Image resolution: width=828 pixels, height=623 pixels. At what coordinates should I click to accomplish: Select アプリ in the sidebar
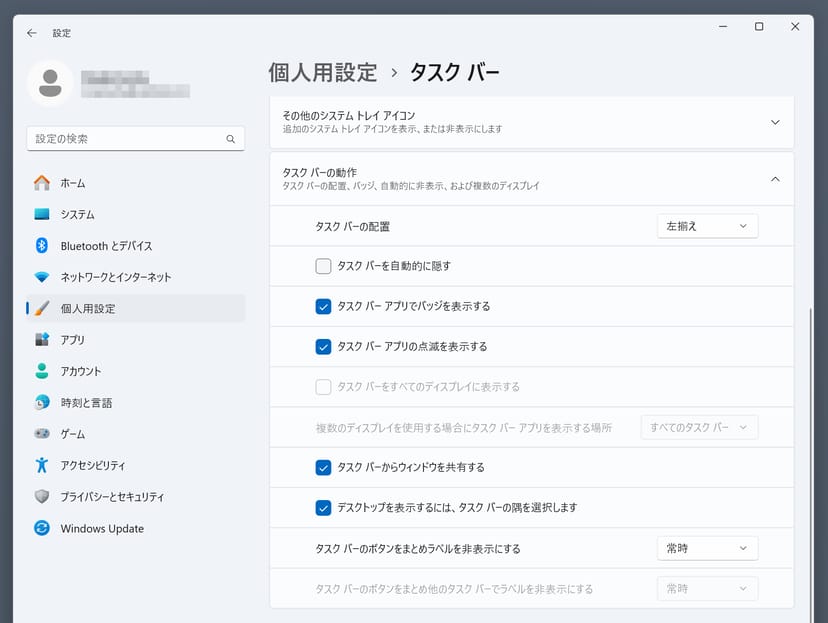(73, 340)
